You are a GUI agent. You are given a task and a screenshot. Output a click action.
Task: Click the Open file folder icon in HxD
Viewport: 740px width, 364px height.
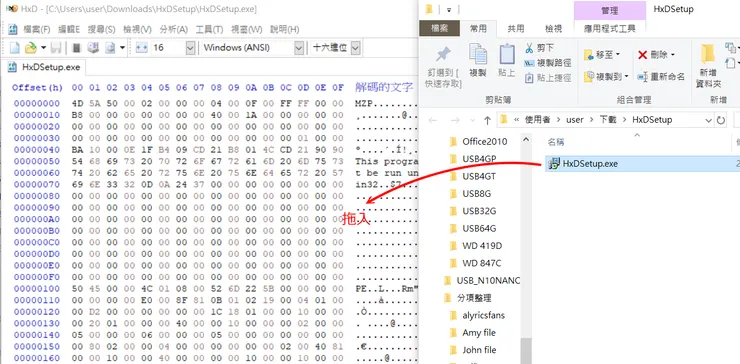[x=31, y=48]
